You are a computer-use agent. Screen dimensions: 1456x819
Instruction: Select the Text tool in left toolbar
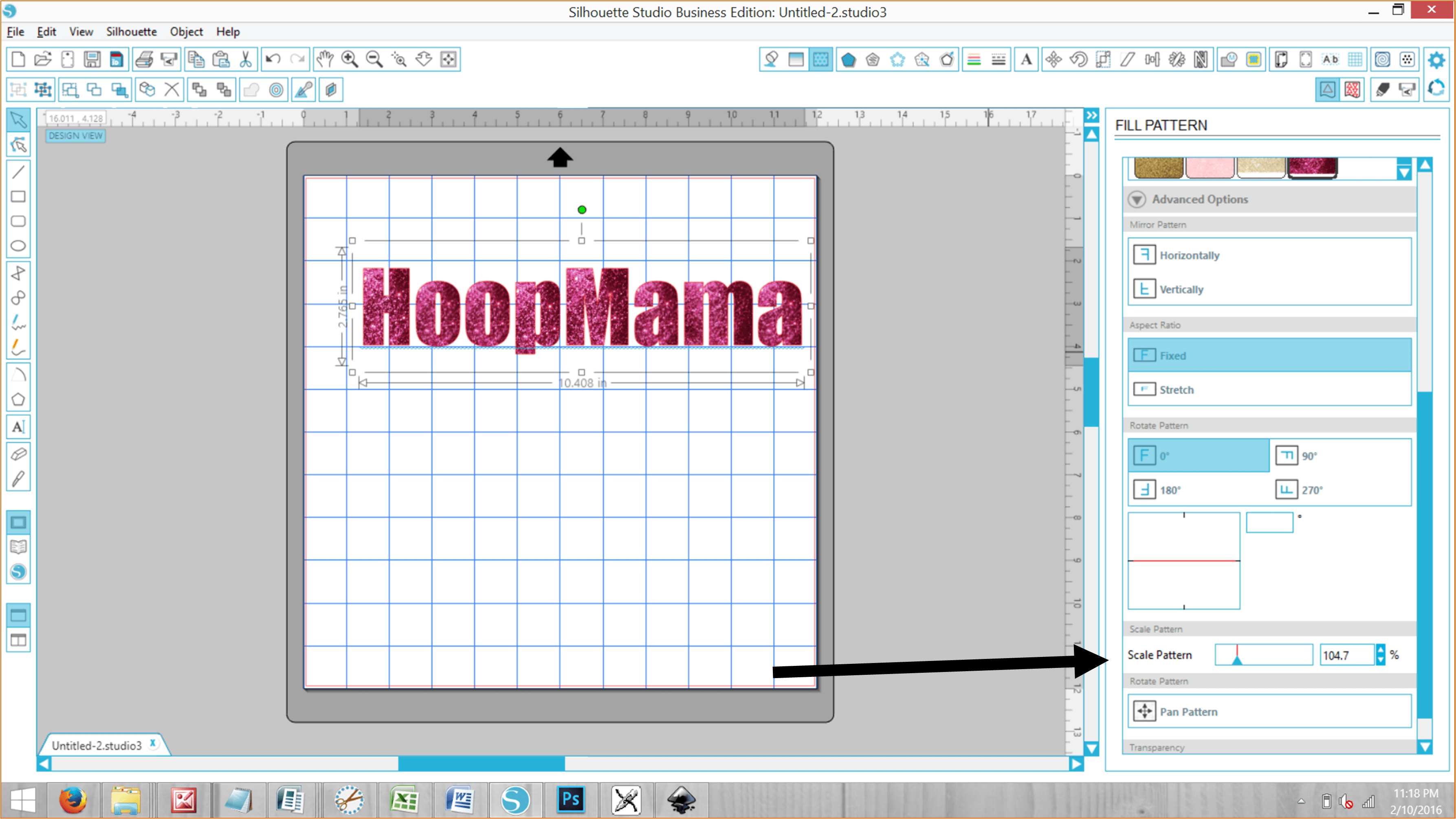(18, 427)
